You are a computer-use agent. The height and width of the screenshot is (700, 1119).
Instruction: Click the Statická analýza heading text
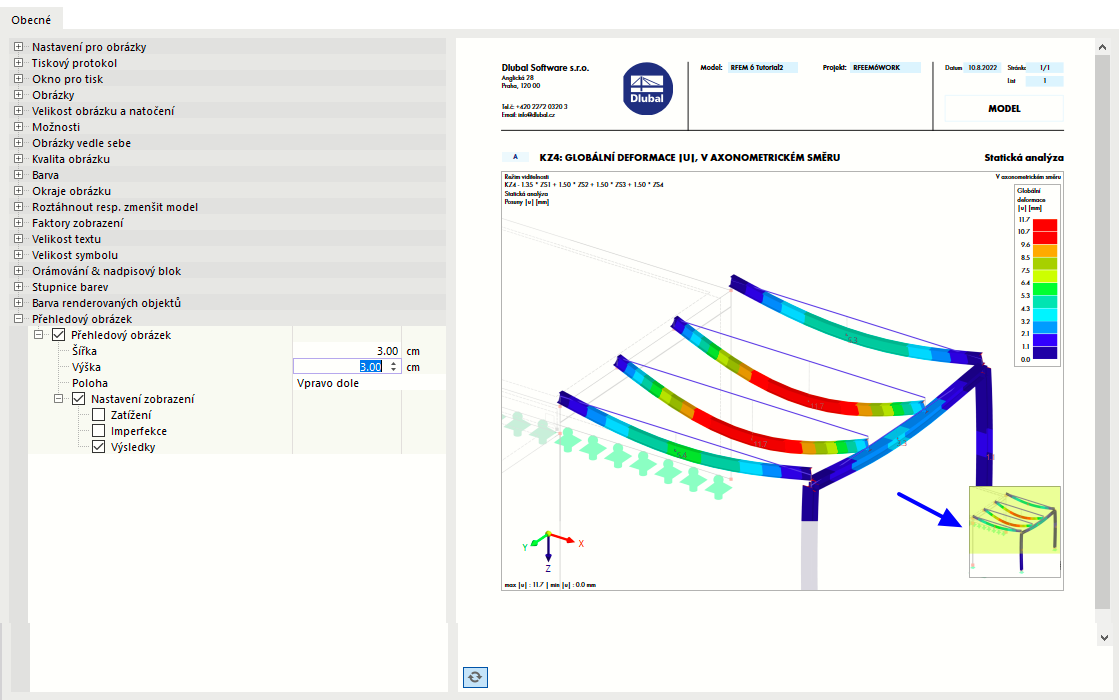1023,158
